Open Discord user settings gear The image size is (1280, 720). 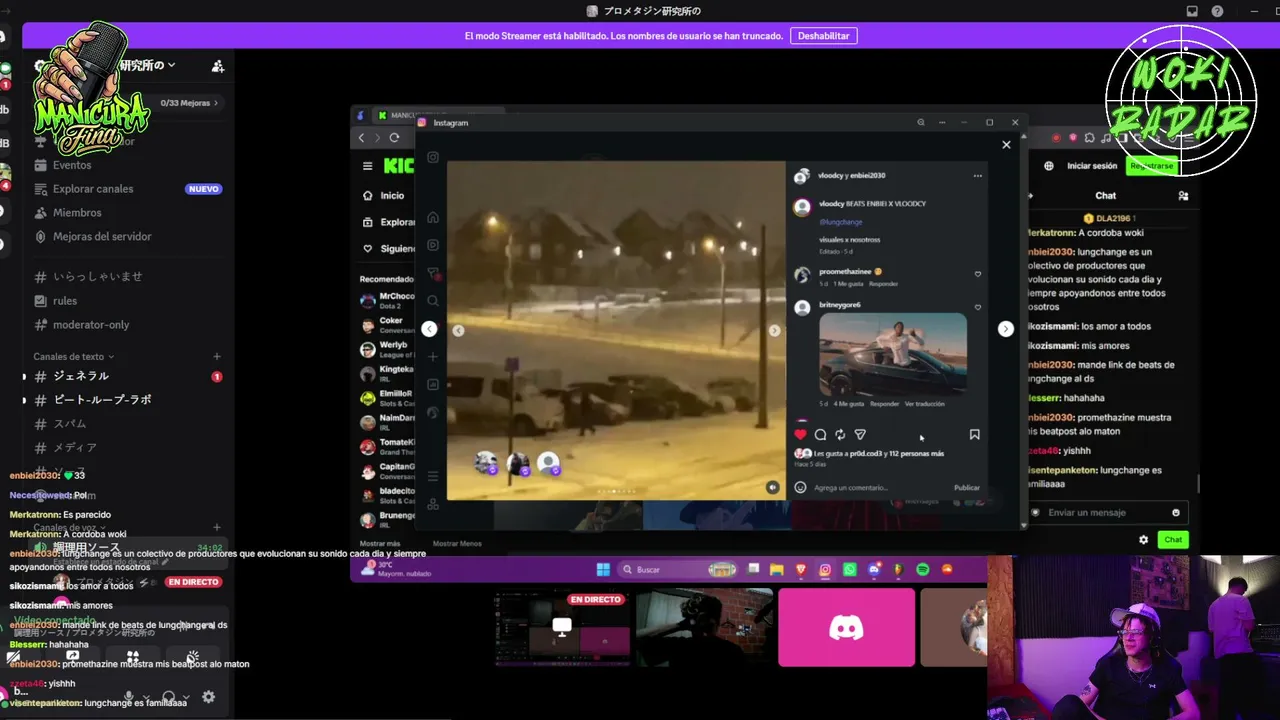(208, 697)
